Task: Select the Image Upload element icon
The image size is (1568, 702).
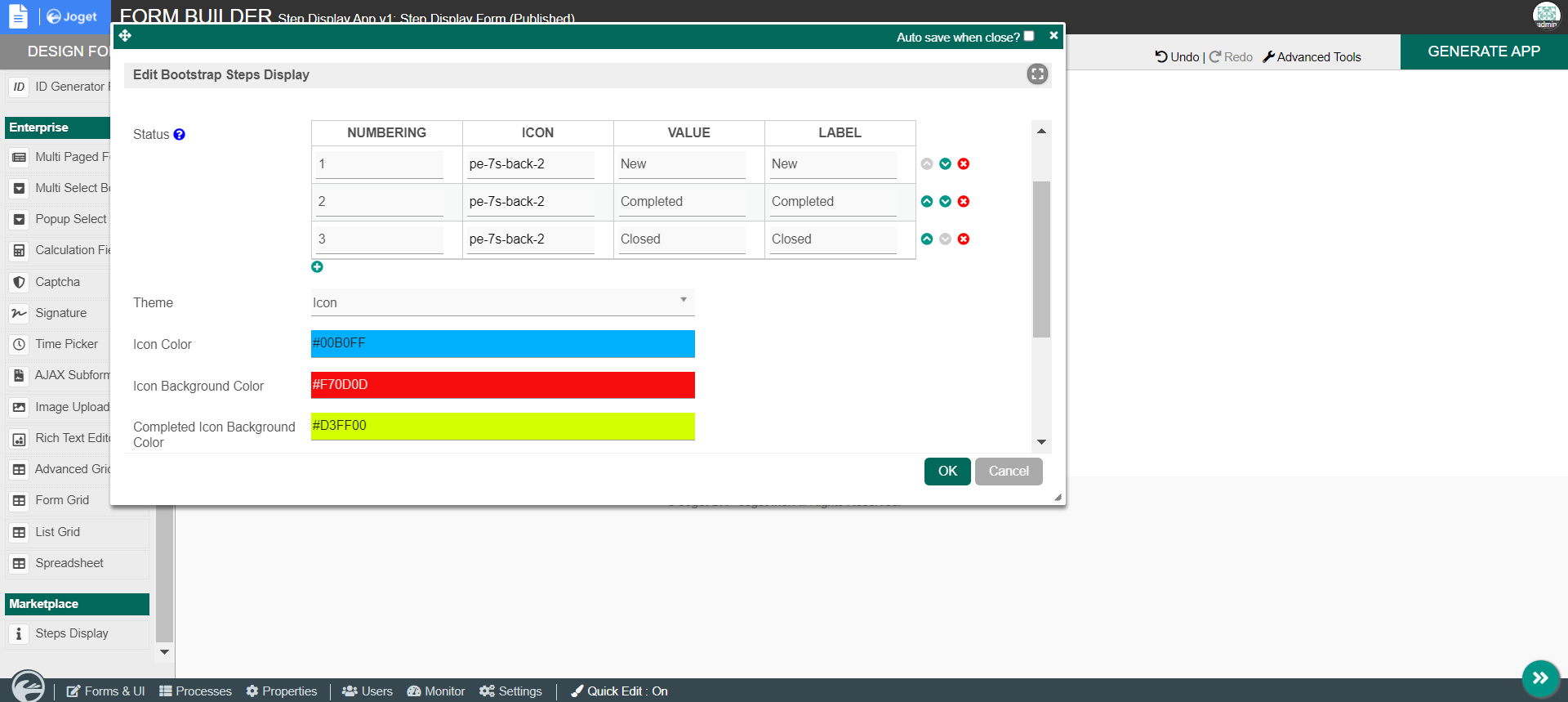Action: pos(19,407)
